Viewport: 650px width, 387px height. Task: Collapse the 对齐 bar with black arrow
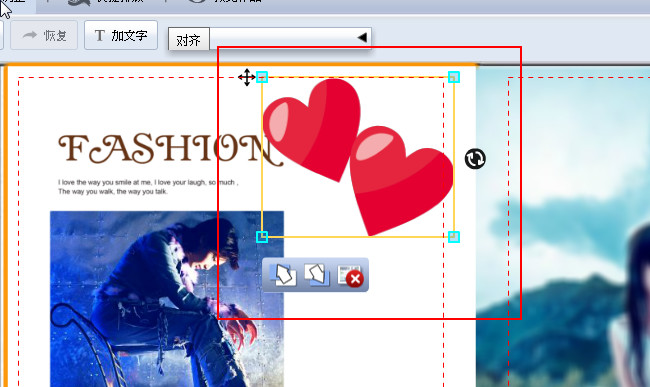[362, 38]
